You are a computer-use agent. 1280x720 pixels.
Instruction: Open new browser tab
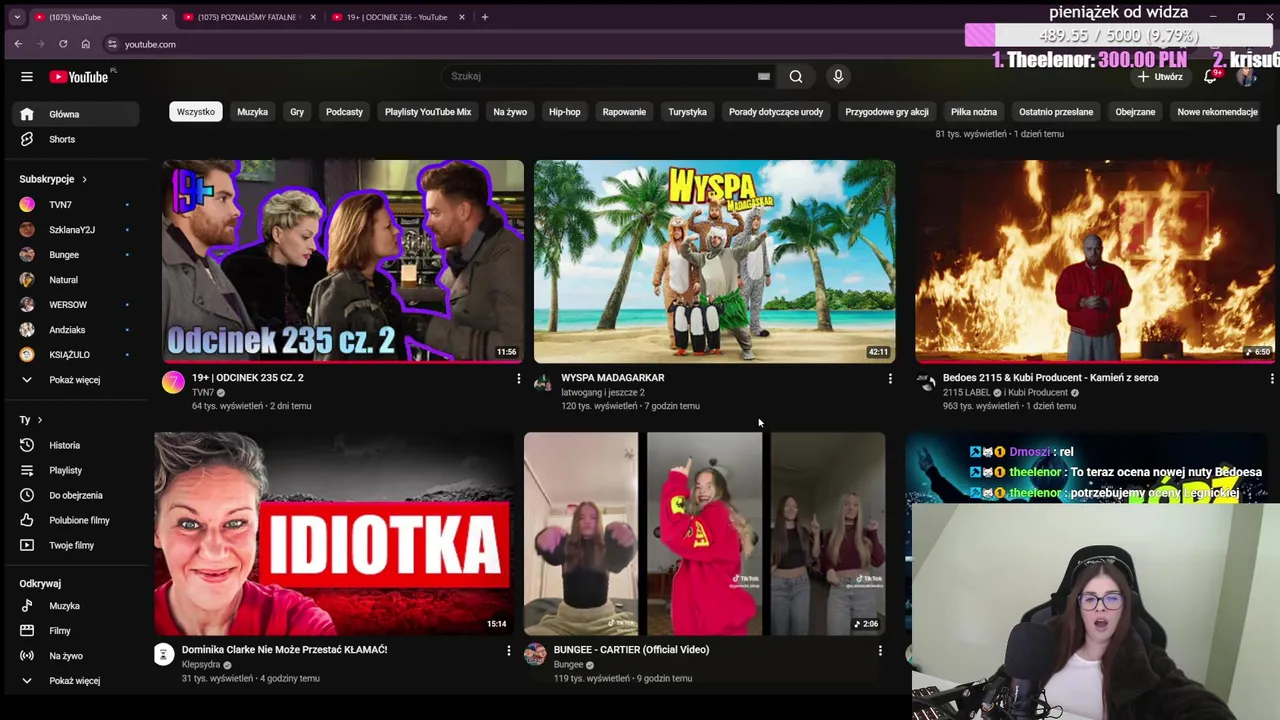(485, 17)
